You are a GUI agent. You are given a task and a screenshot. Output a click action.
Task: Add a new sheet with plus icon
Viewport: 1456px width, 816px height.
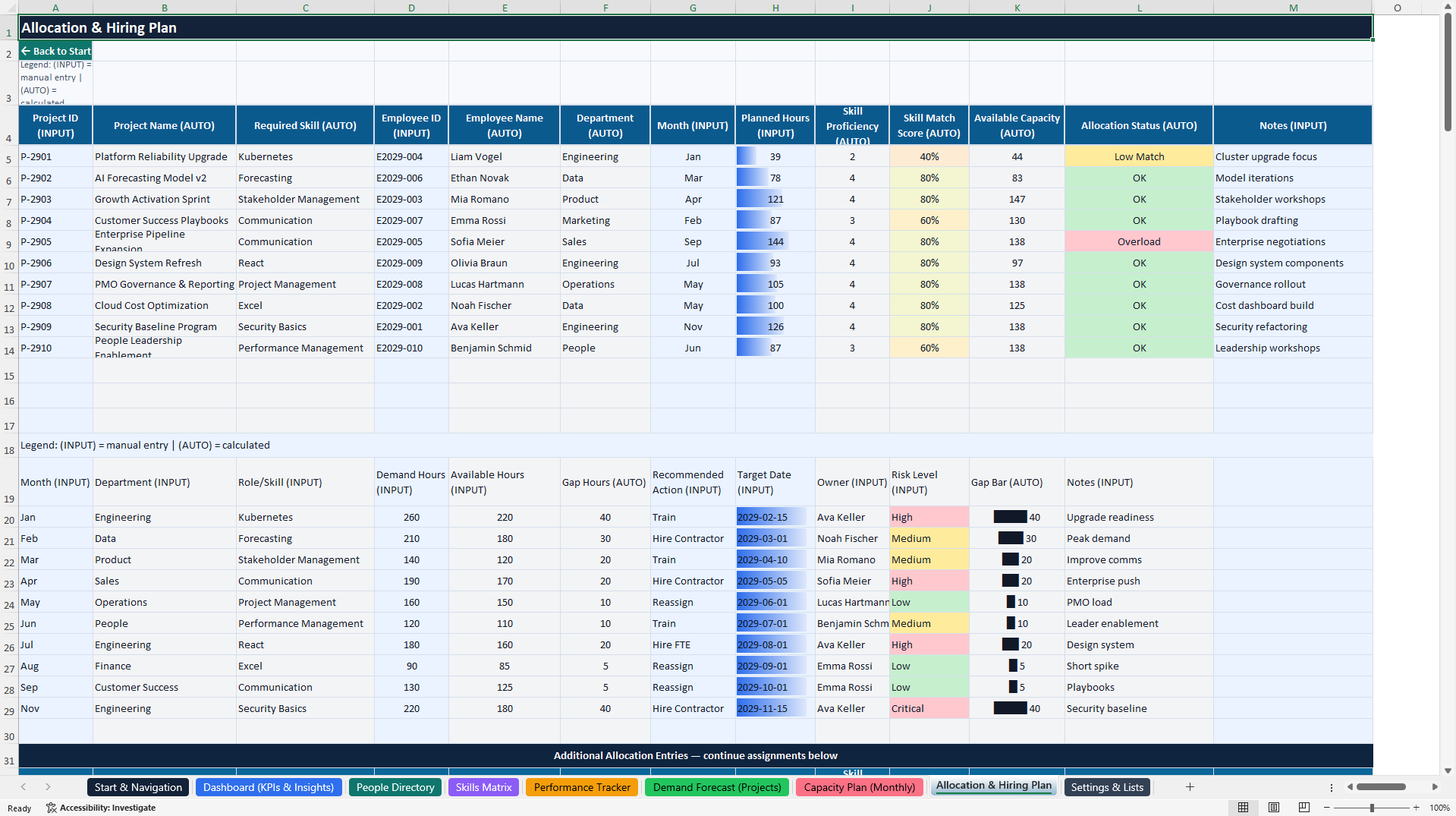point(1190,787)
